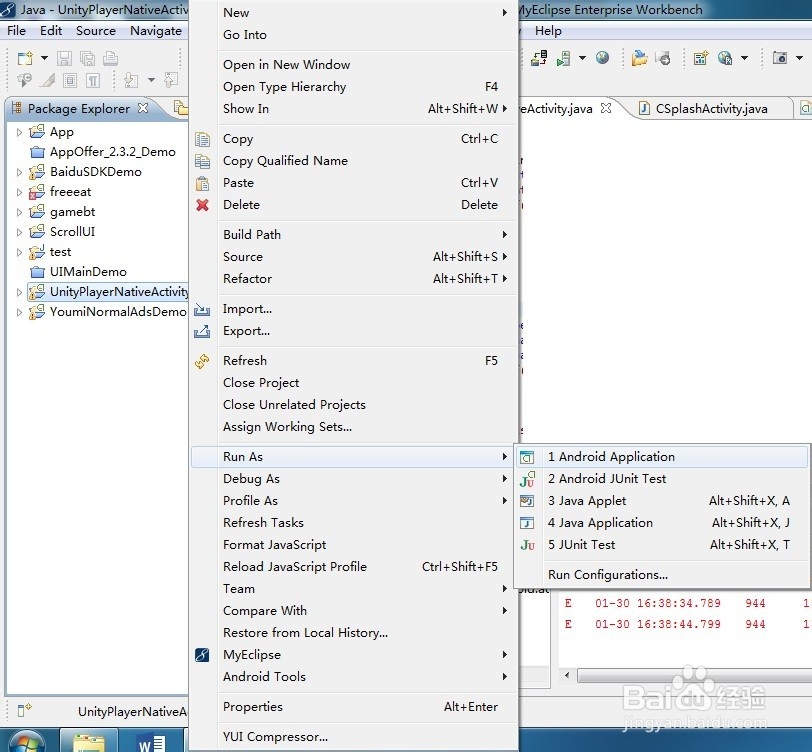Click the yellow Refresh icon

202,361
